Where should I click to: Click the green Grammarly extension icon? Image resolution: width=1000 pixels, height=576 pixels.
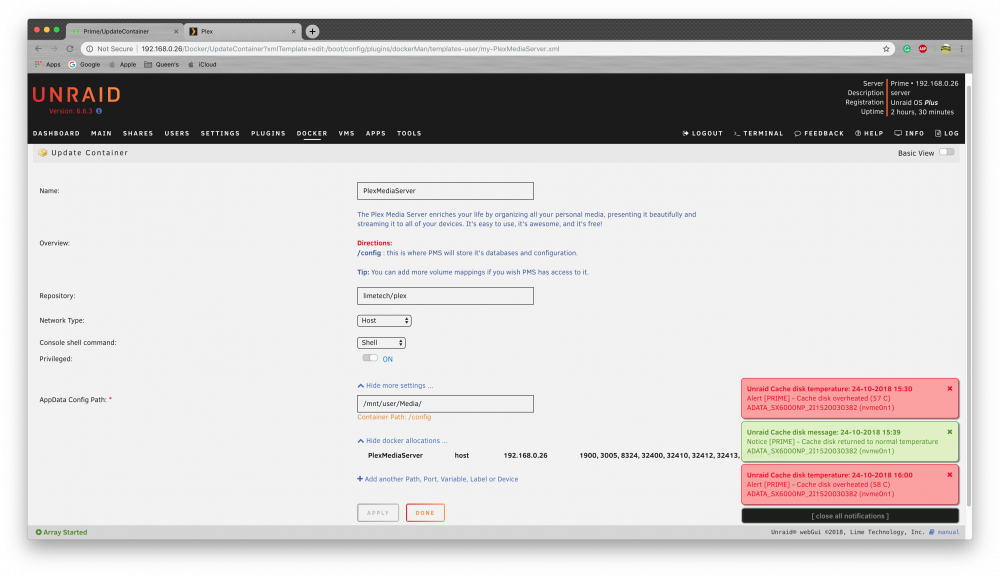pyautogui.click(x=906, y=48)
